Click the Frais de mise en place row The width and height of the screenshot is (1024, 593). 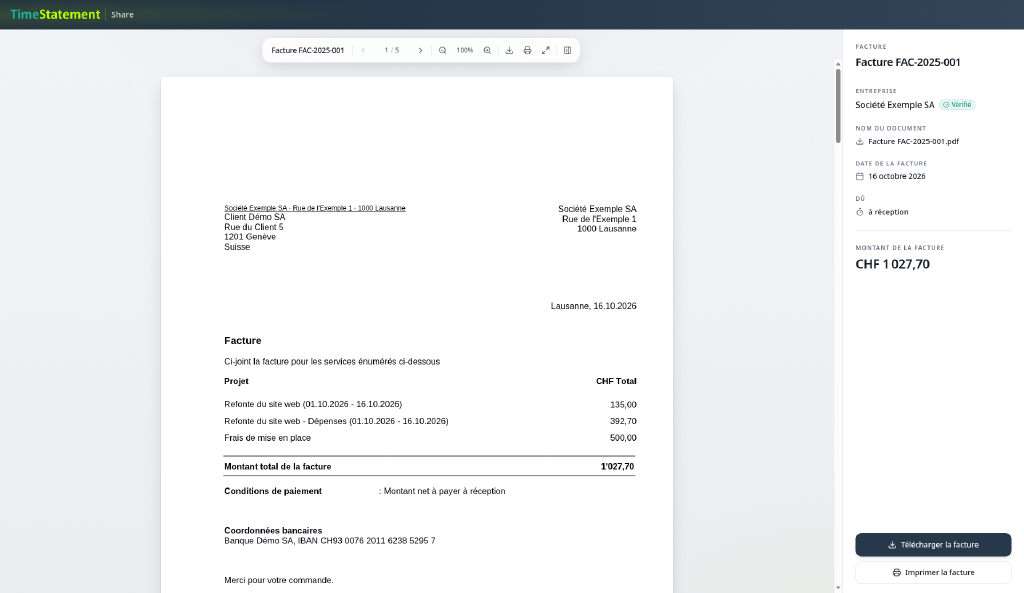tap(430, 438)
